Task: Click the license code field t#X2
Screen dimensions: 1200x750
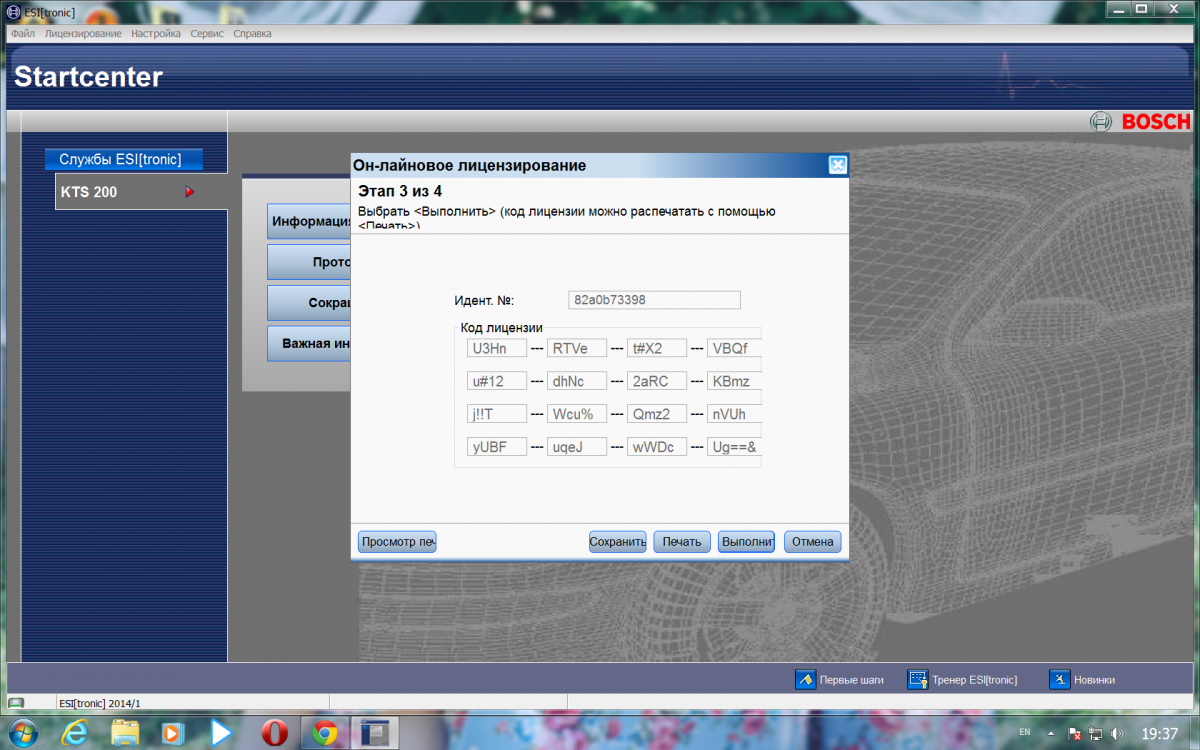Action: 657,348
